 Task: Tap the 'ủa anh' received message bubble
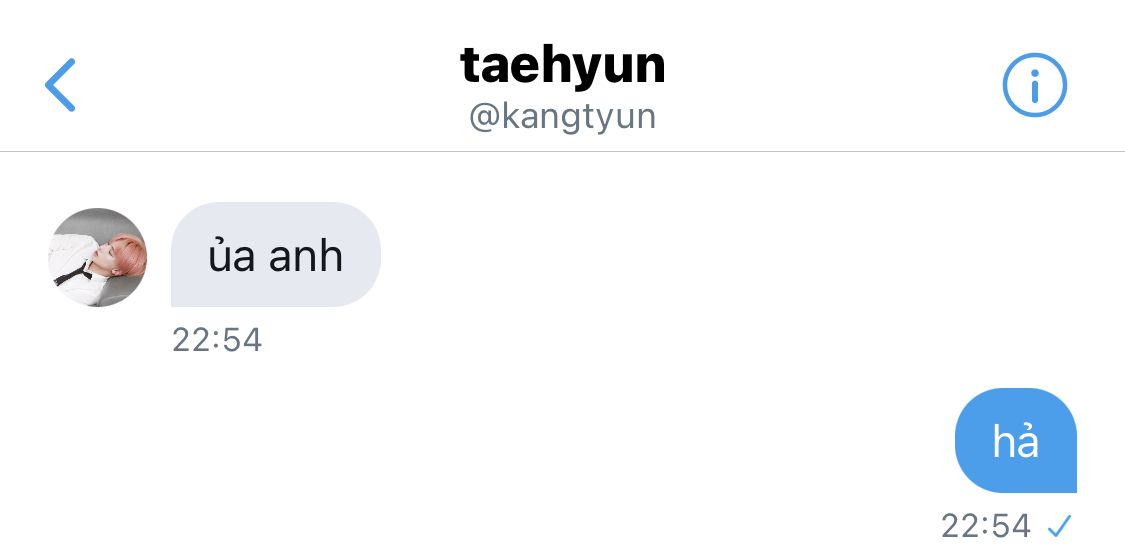pyautogui.click(x=276, y=255)
